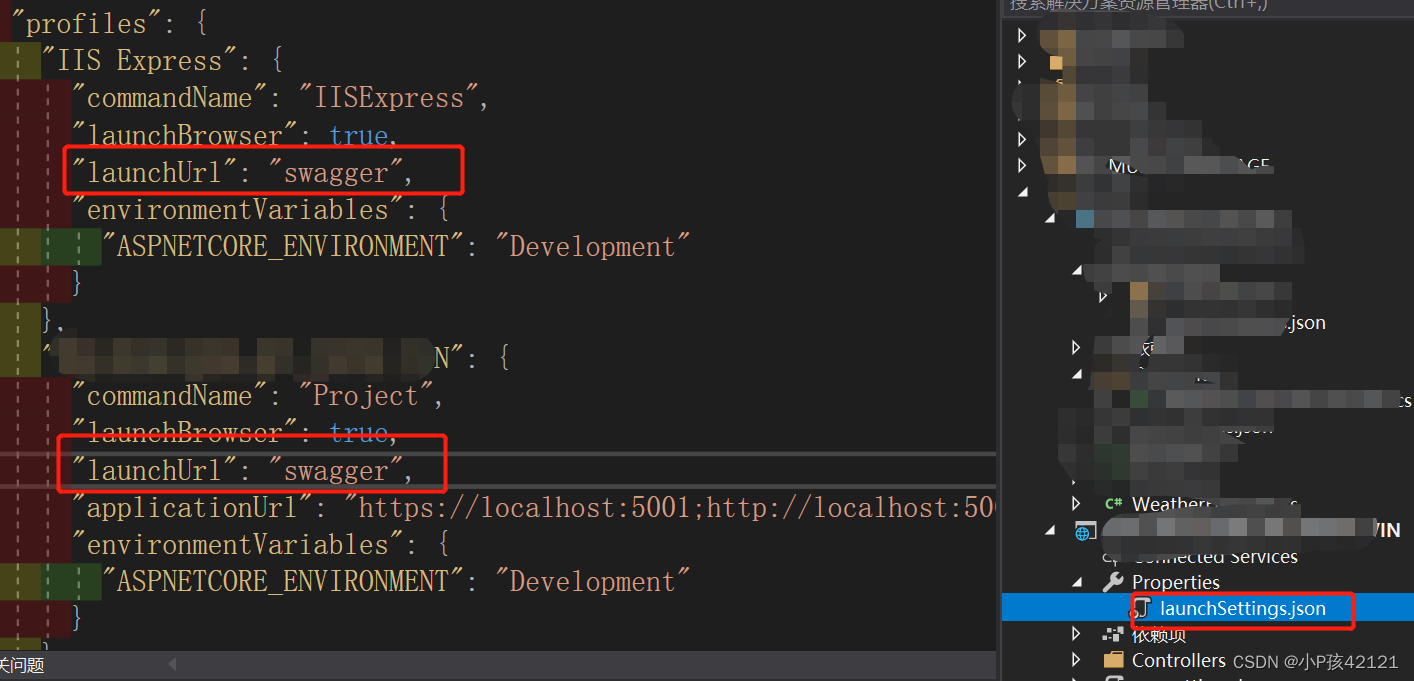Collapse the expanded web project node
The image size is (1414, 681).
[x=1049, y=530]
